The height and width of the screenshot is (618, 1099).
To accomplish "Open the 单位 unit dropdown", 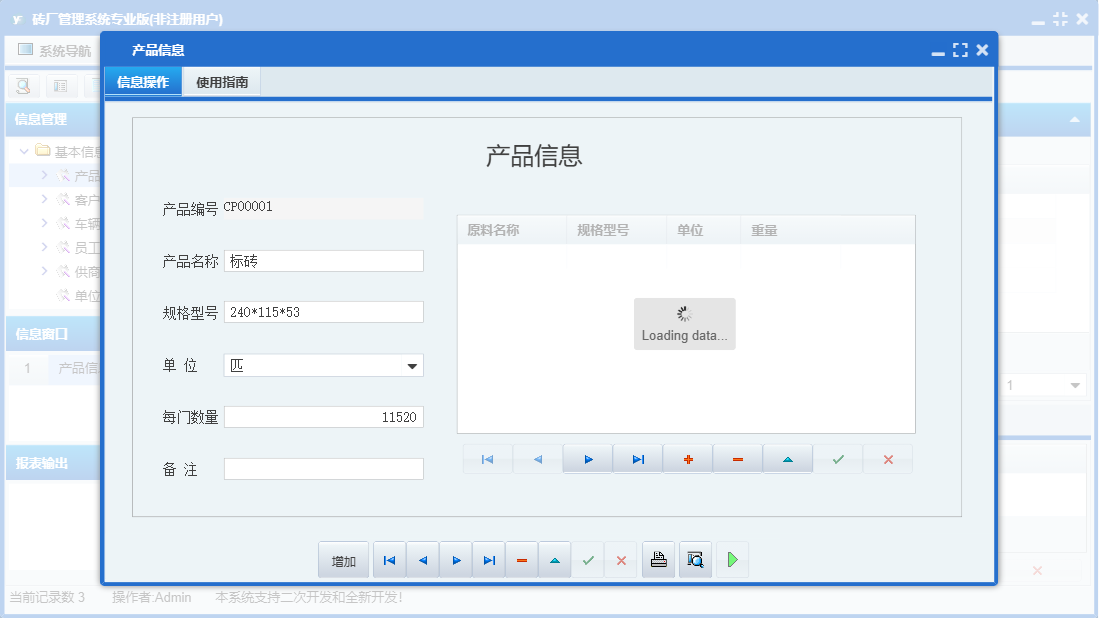I will coord(410,365).
